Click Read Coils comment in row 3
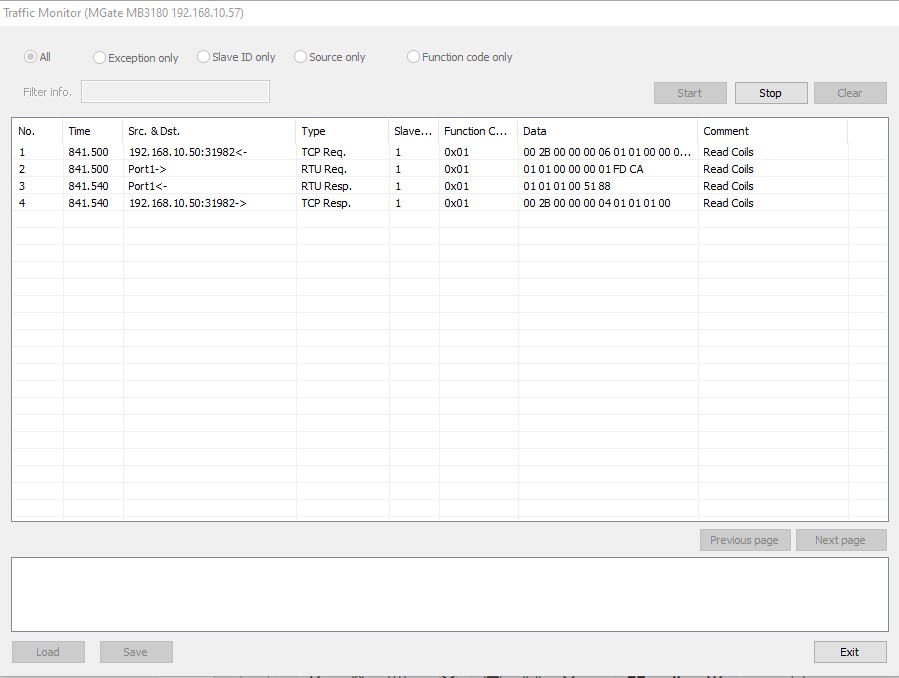899x678 pixels. pyautogui.click(x=728, y=186)
